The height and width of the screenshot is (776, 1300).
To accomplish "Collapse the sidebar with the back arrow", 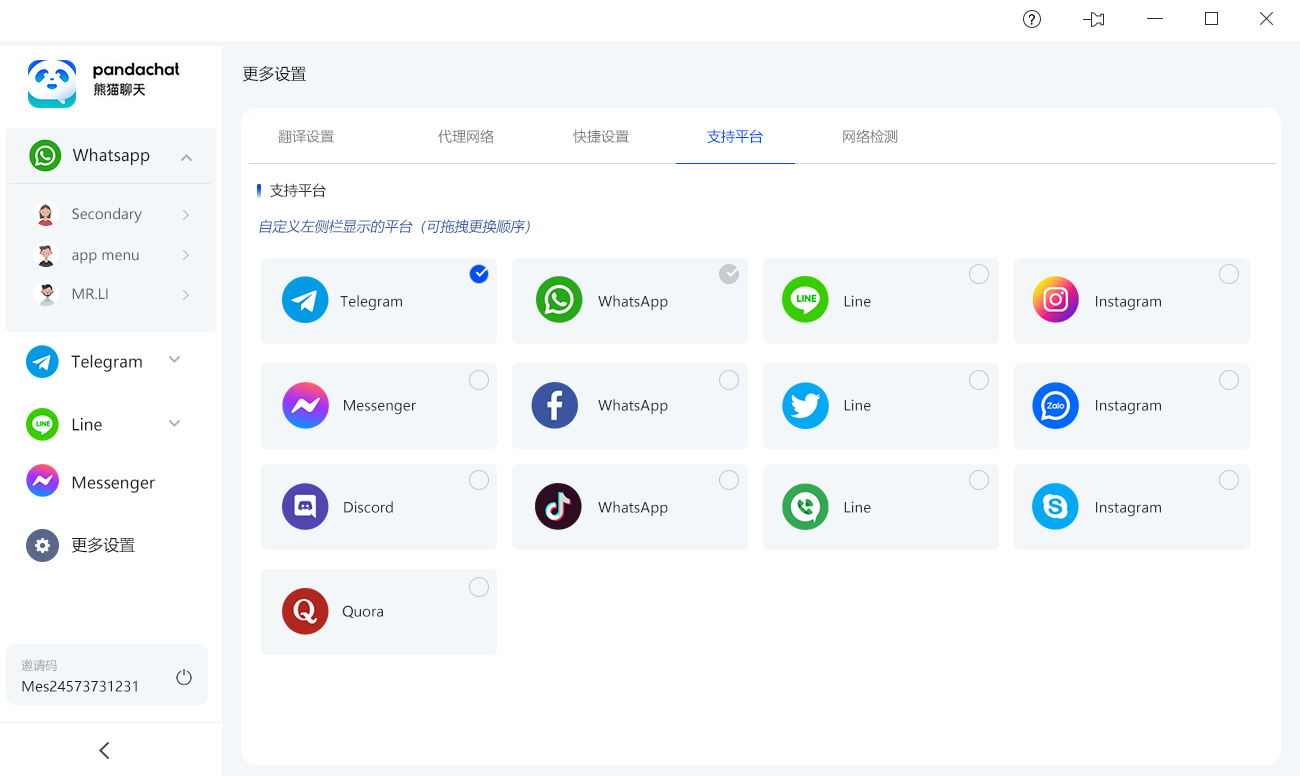I will pos(105,750).
